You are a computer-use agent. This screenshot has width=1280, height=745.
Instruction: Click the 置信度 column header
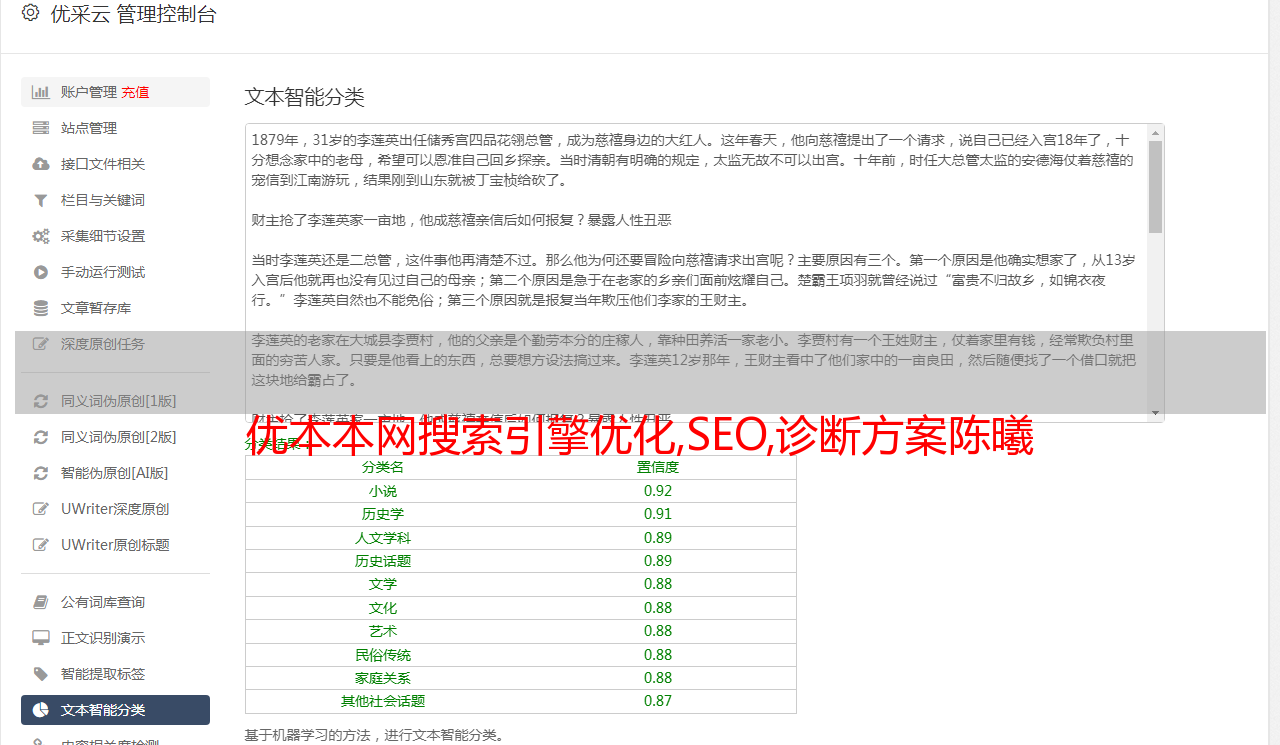click(x=658, y=467)
